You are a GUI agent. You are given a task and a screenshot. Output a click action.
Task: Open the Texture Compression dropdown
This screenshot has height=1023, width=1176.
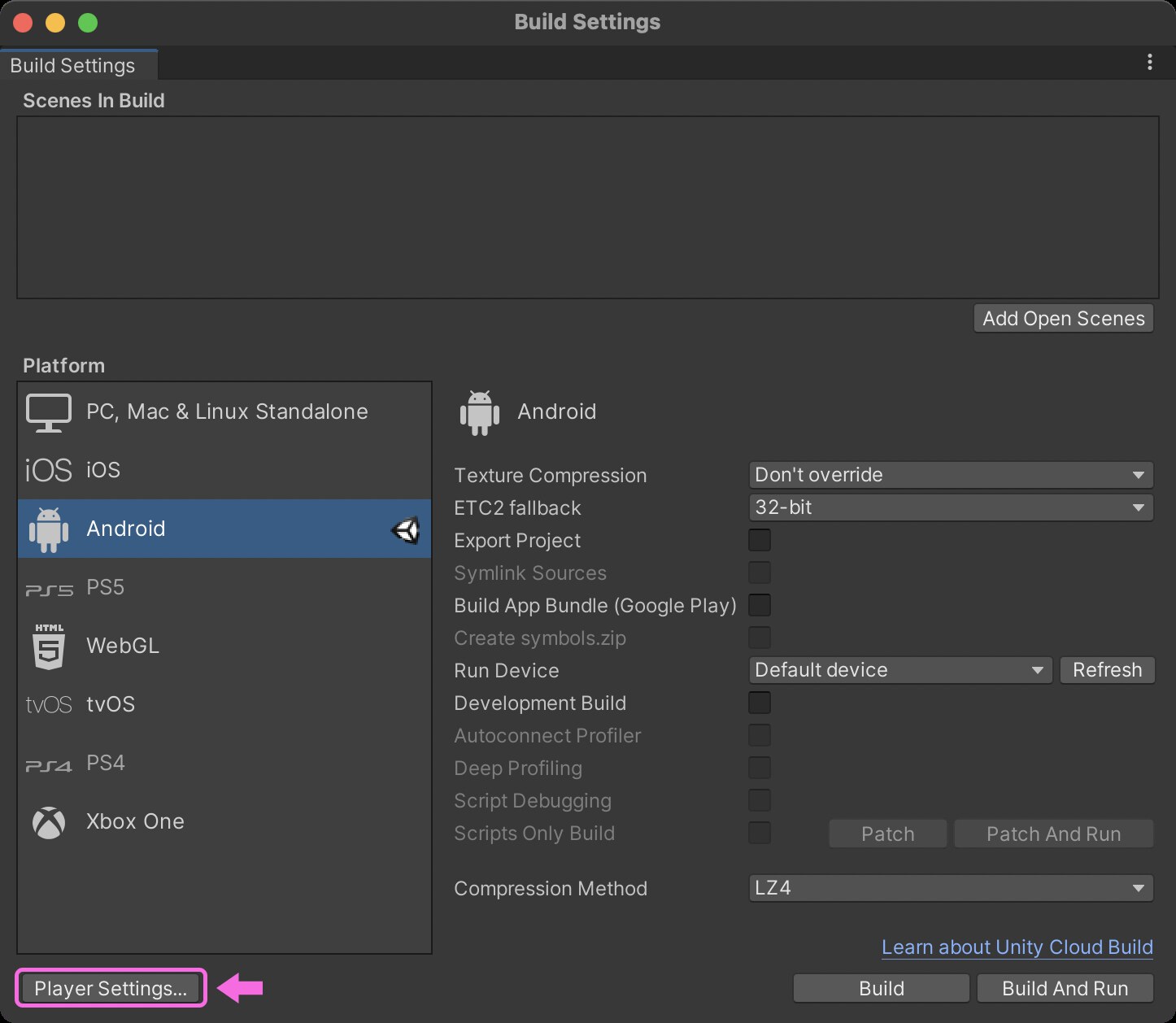[x=951, y=475]
